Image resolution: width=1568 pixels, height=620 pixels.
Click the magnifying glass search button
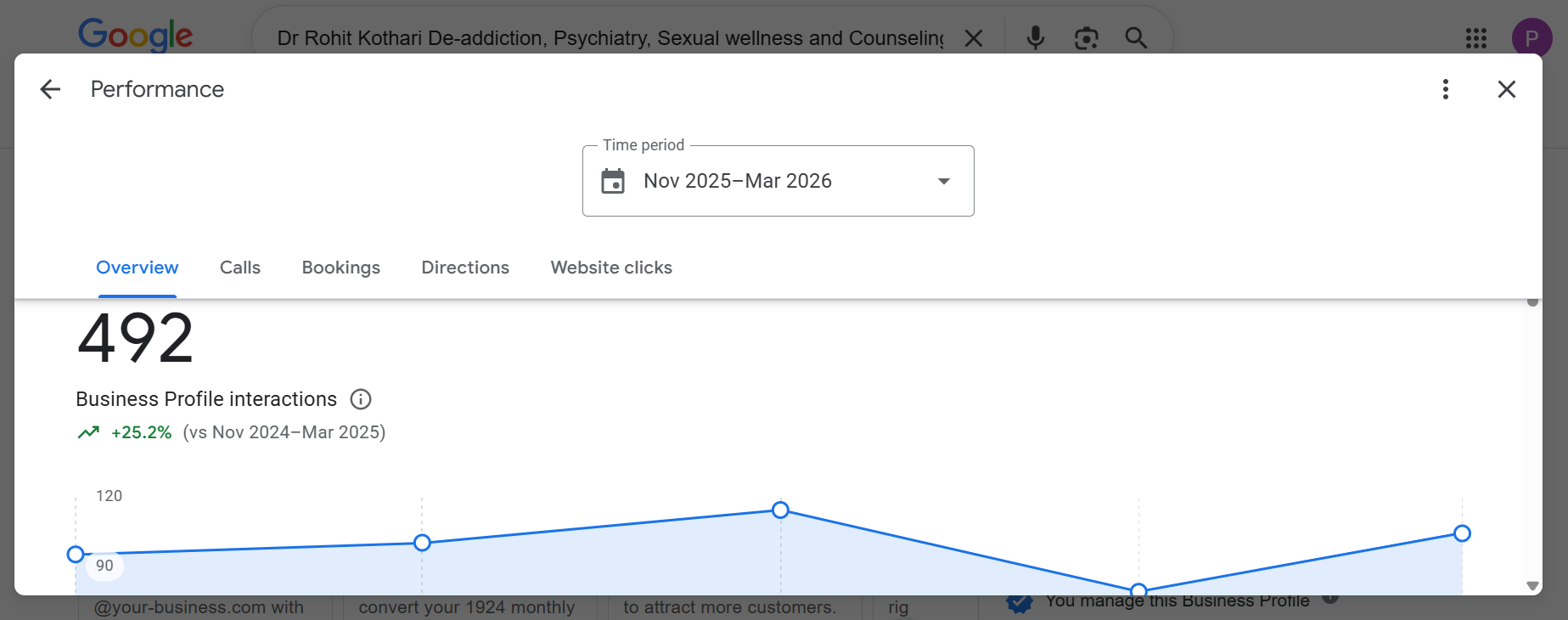coord(1136,38)
